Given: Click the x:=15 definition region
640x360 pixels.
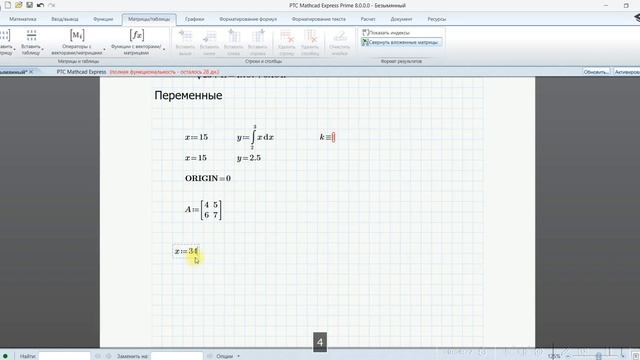Looking at the screenshot, I should pyautogui.click(x=196, y=137).
